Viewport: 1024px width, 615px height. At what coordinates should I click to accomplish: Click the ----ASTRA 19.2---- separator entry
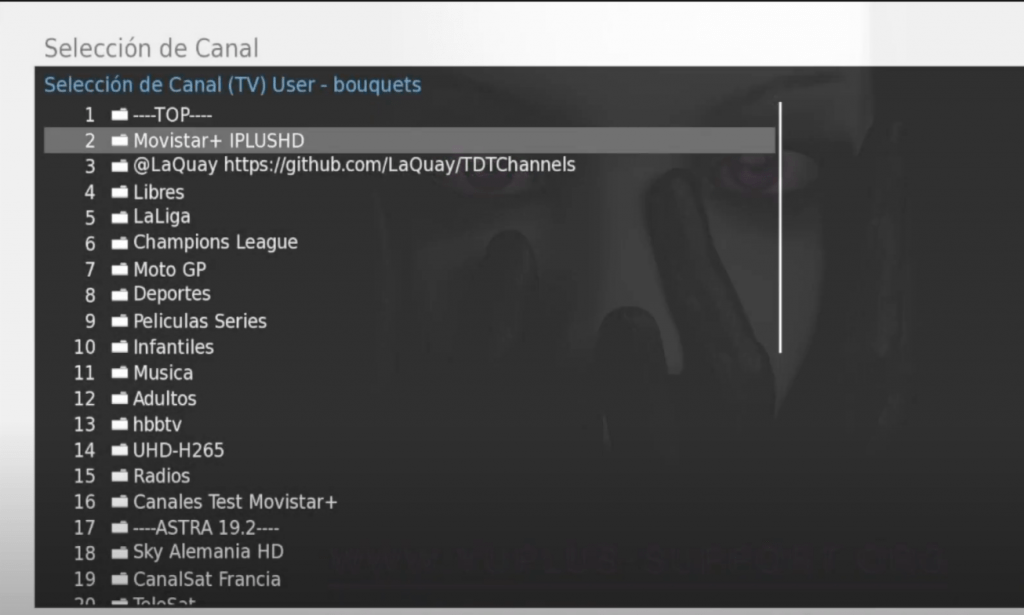409,528
